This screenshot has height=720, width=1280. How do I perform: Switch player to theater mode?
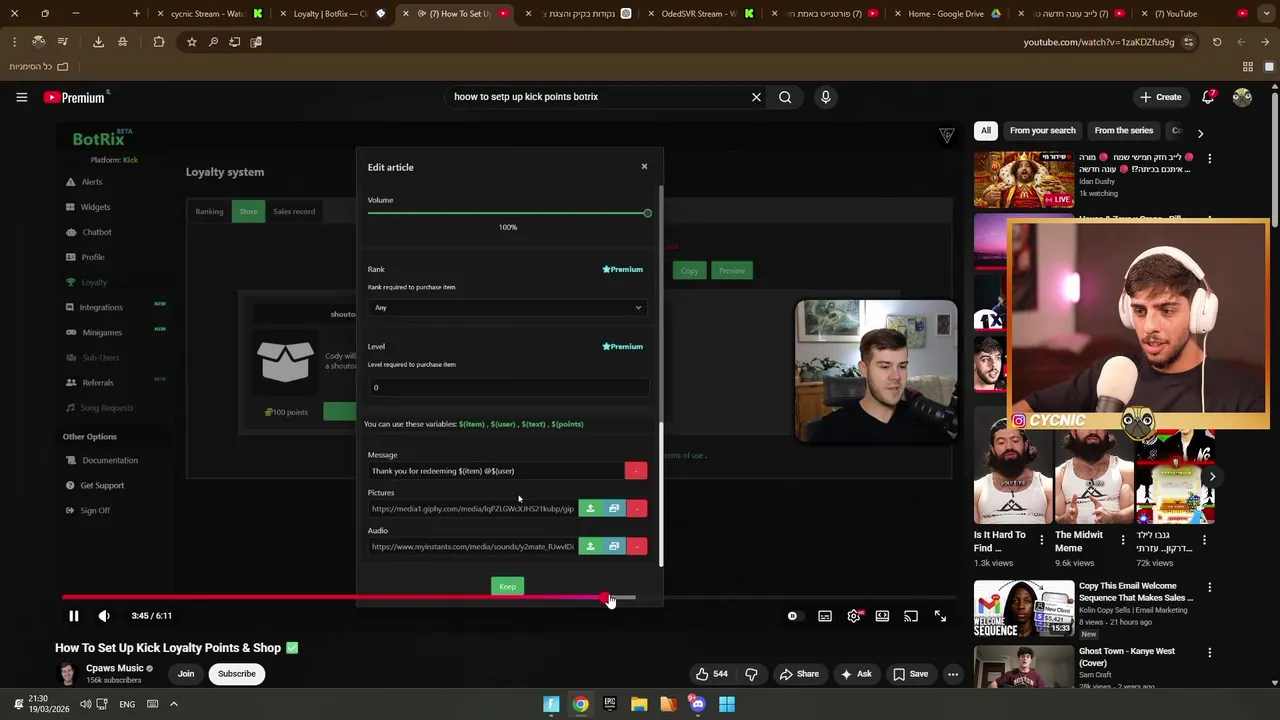click(882, 616)
